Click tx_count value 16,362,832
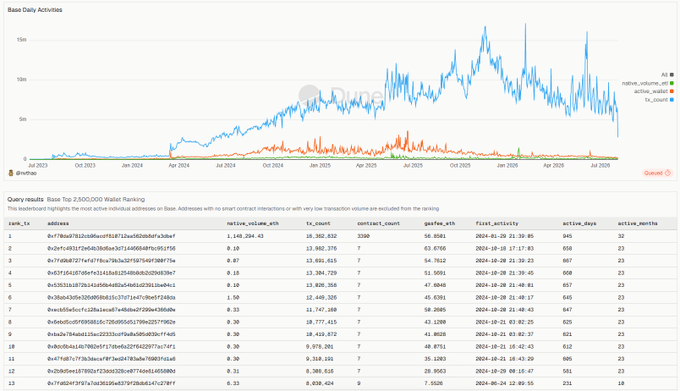Viewport: 680px width, 391px height. click(321, 236)
